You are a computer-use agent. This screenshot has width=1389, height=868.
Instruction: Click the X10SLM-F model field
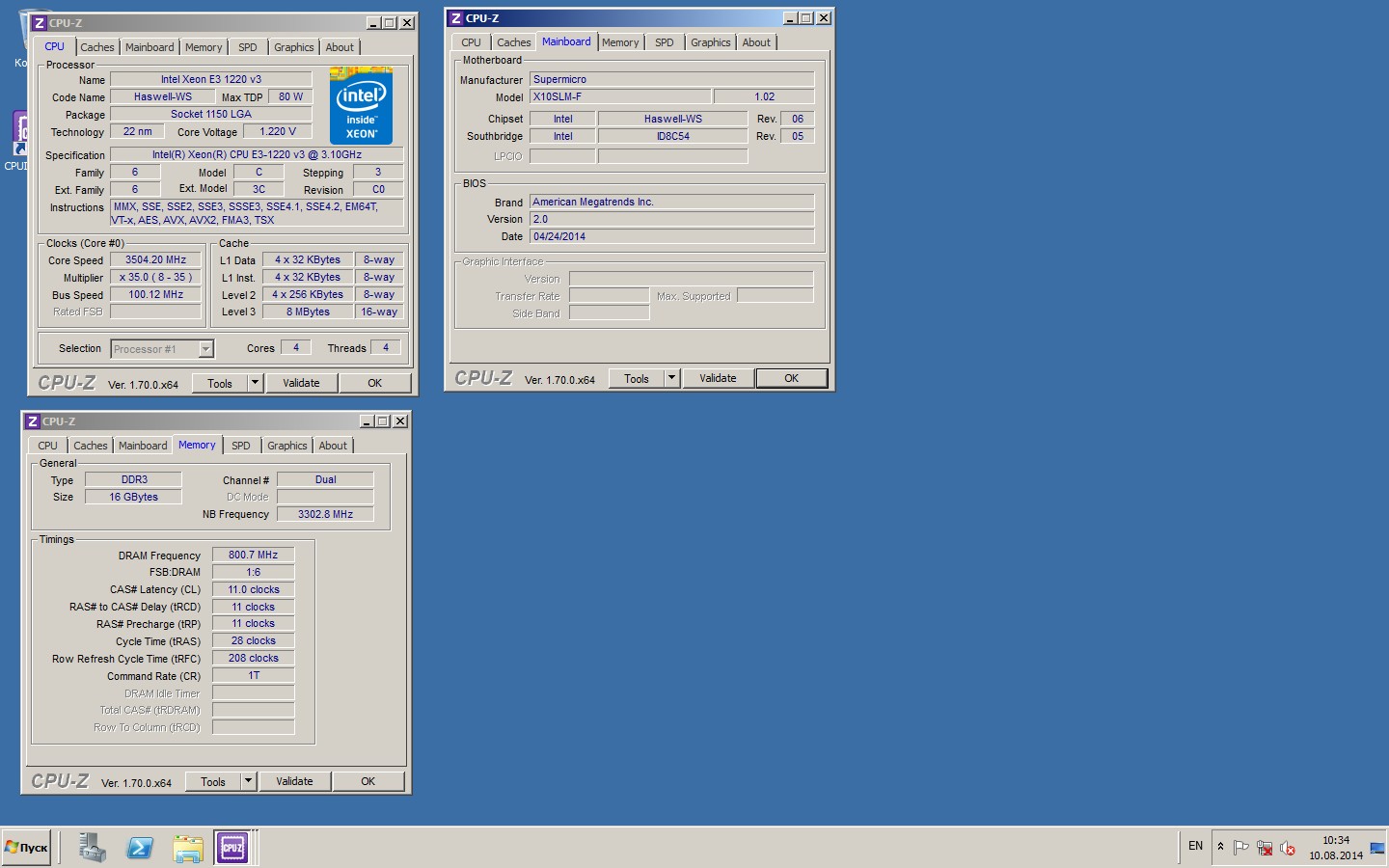pos(620,97)
